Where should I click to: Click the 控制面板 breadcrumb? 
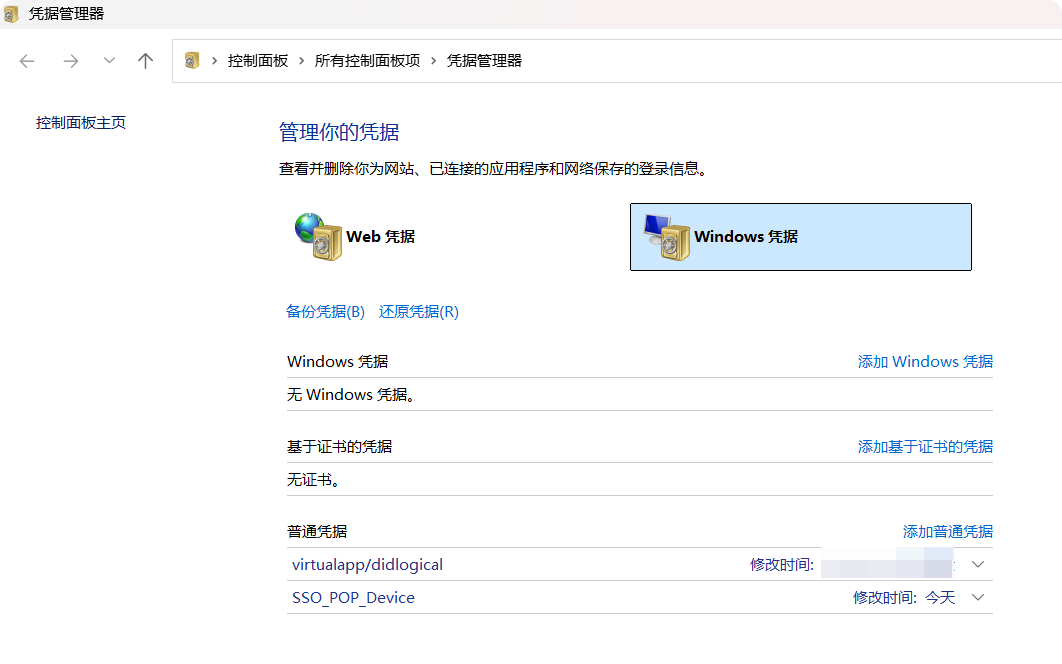point(258,60)
